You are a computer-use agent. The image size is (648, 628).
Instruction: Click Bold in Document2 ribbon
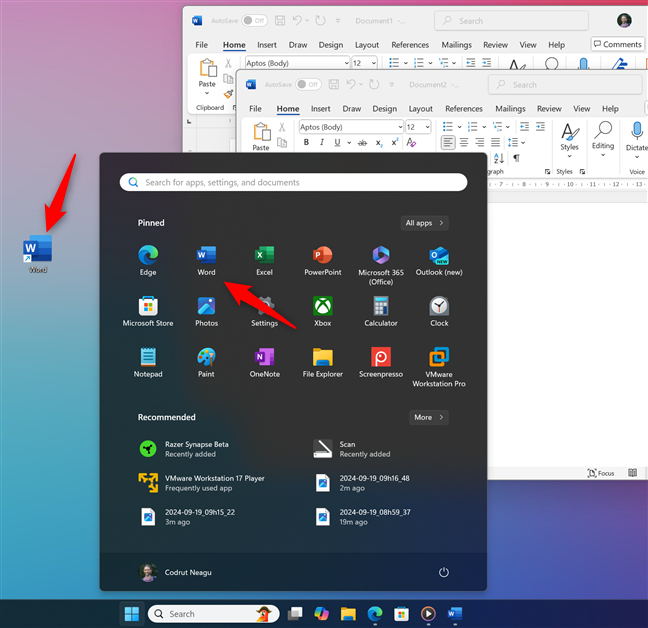pos(306,143)
